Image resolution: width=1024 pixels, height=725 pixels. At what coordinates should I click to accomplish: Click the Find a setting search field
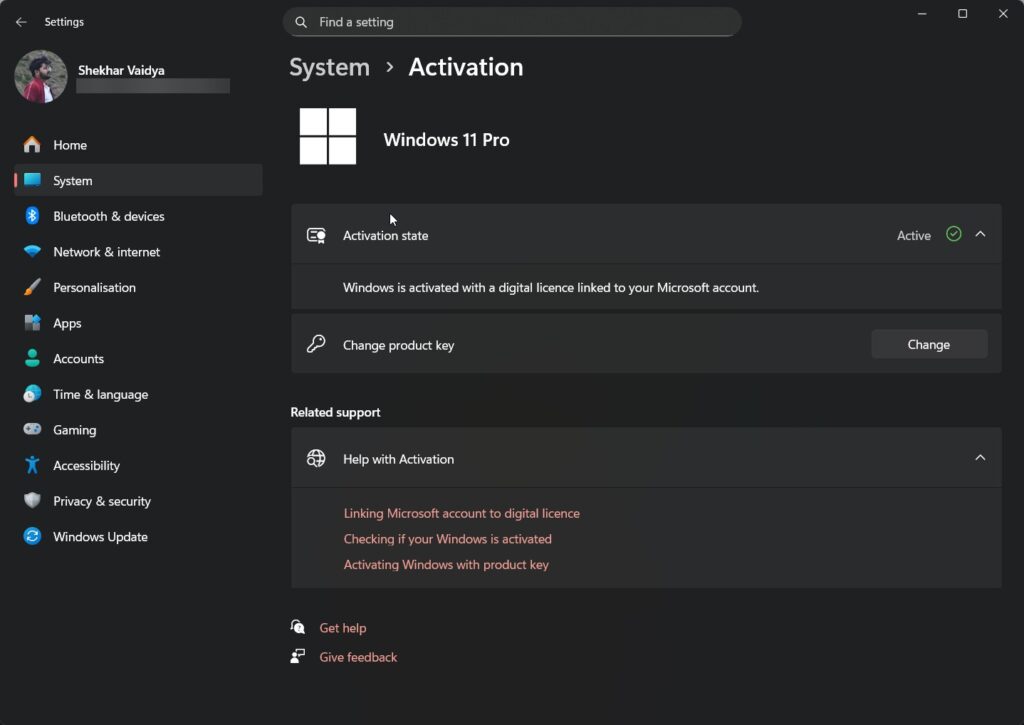tap(512, 21)
